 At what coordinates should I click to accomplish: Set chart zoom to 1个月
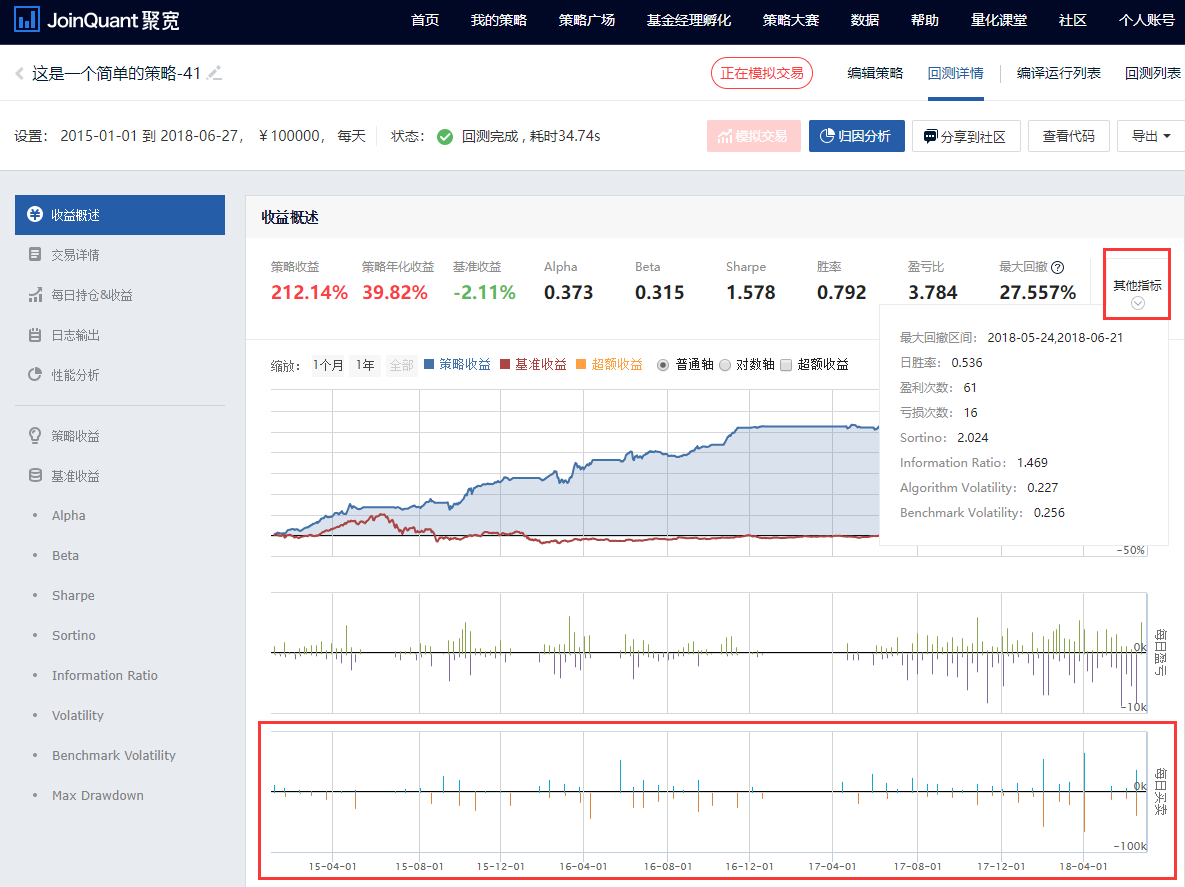coord(328,365)
